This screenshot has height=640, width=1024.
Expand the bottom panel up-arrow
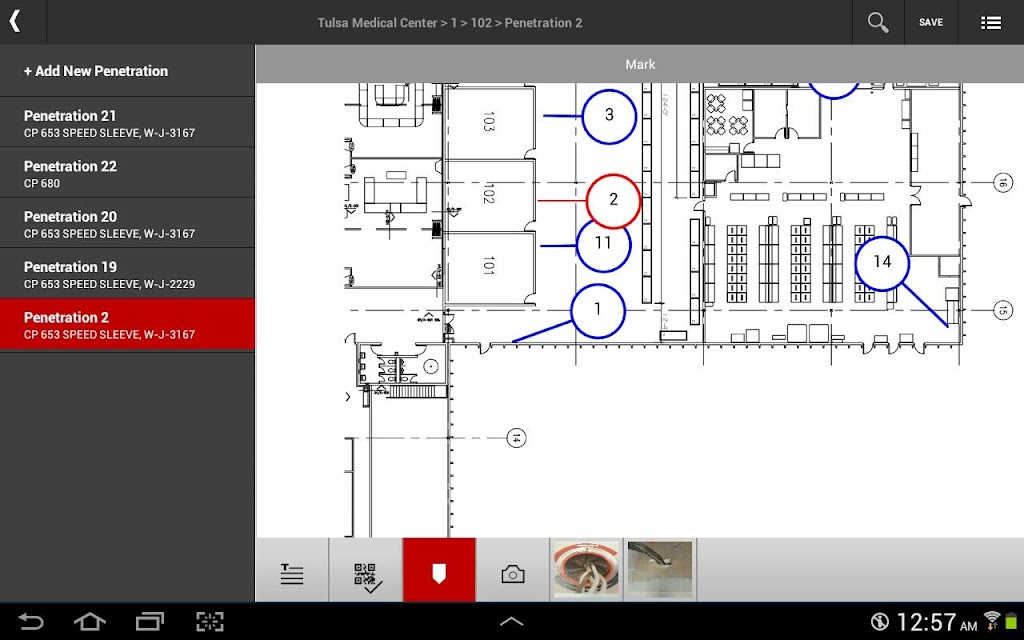coord(511,621)
